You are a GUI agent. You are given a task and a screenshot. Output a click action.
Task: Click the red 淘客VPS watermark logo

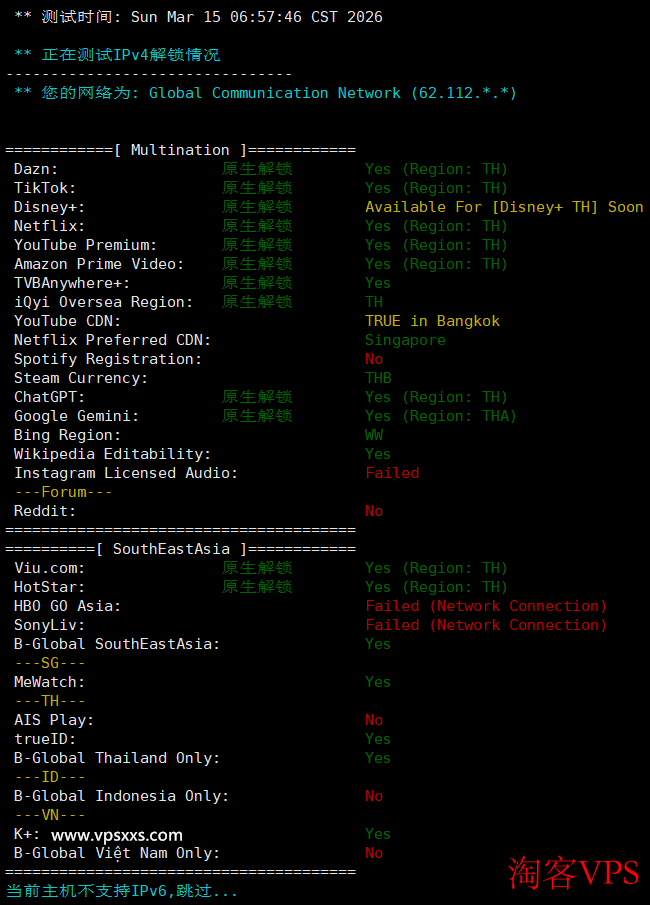(x=573, y=872)
